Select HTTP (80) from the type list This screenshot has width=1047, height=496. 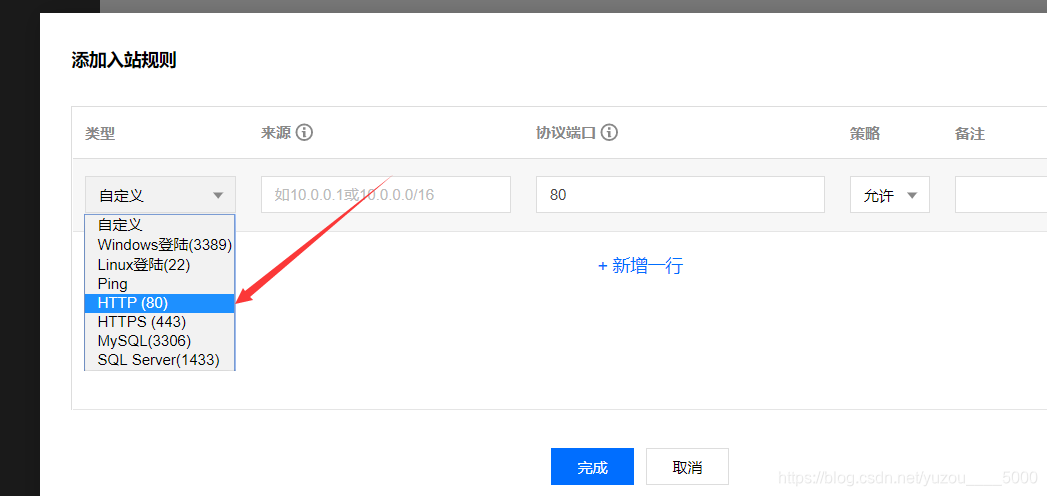click(160, 303)
